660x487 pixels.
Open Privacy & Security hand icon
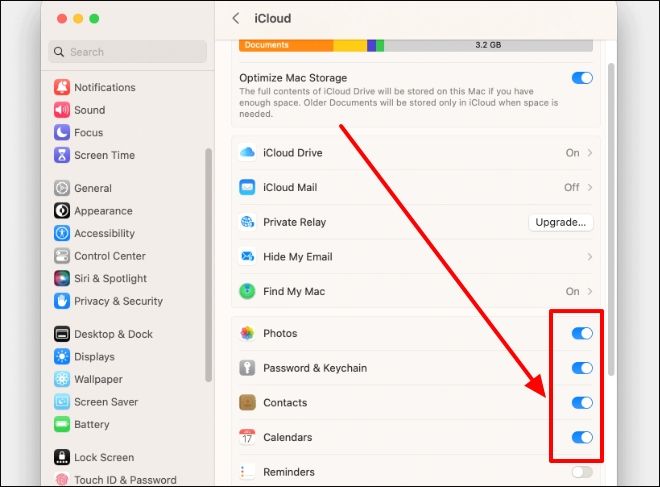tap(62, 301)
